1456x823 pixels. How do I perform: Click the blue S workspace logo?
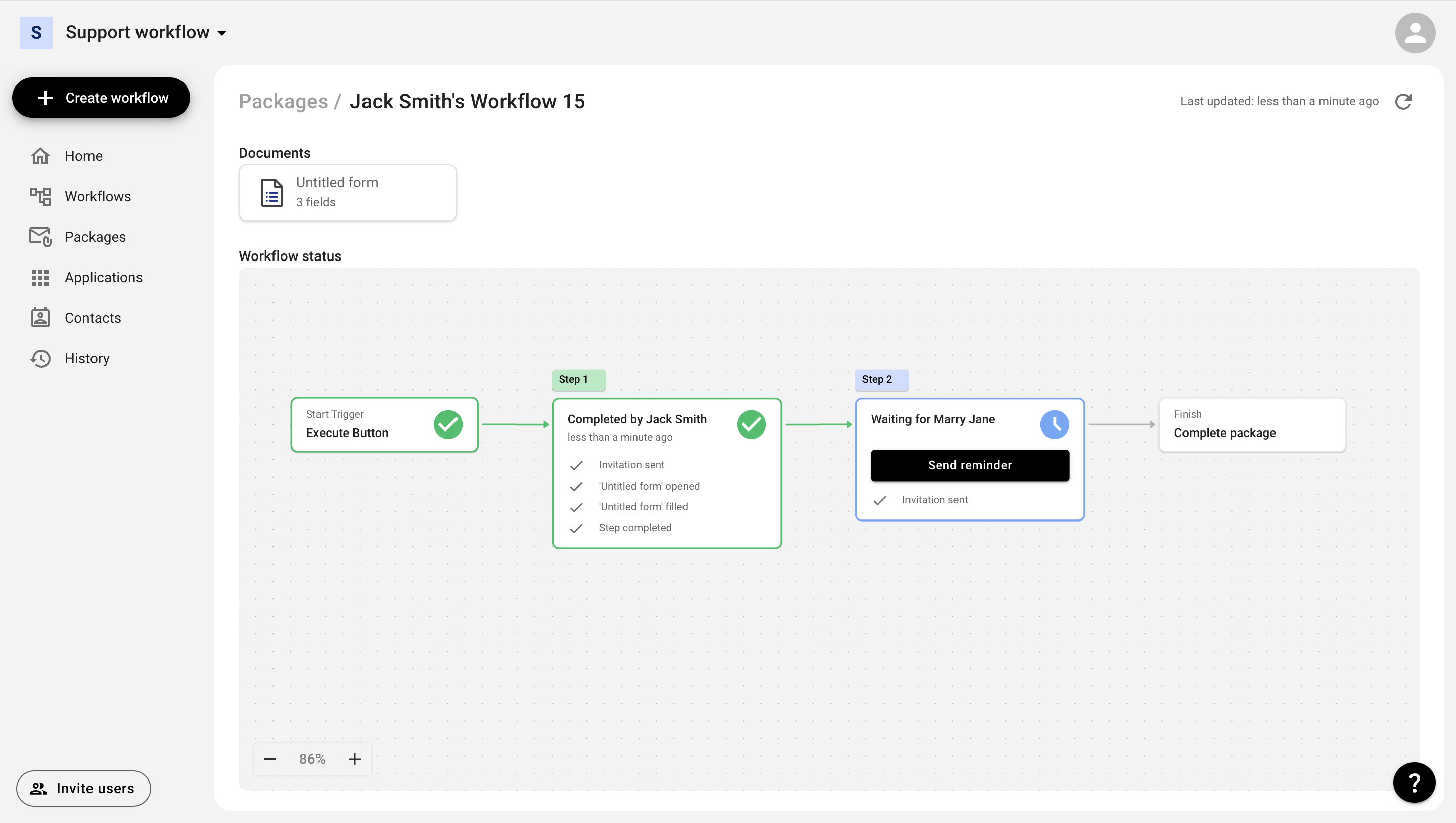tap(36, 33)
